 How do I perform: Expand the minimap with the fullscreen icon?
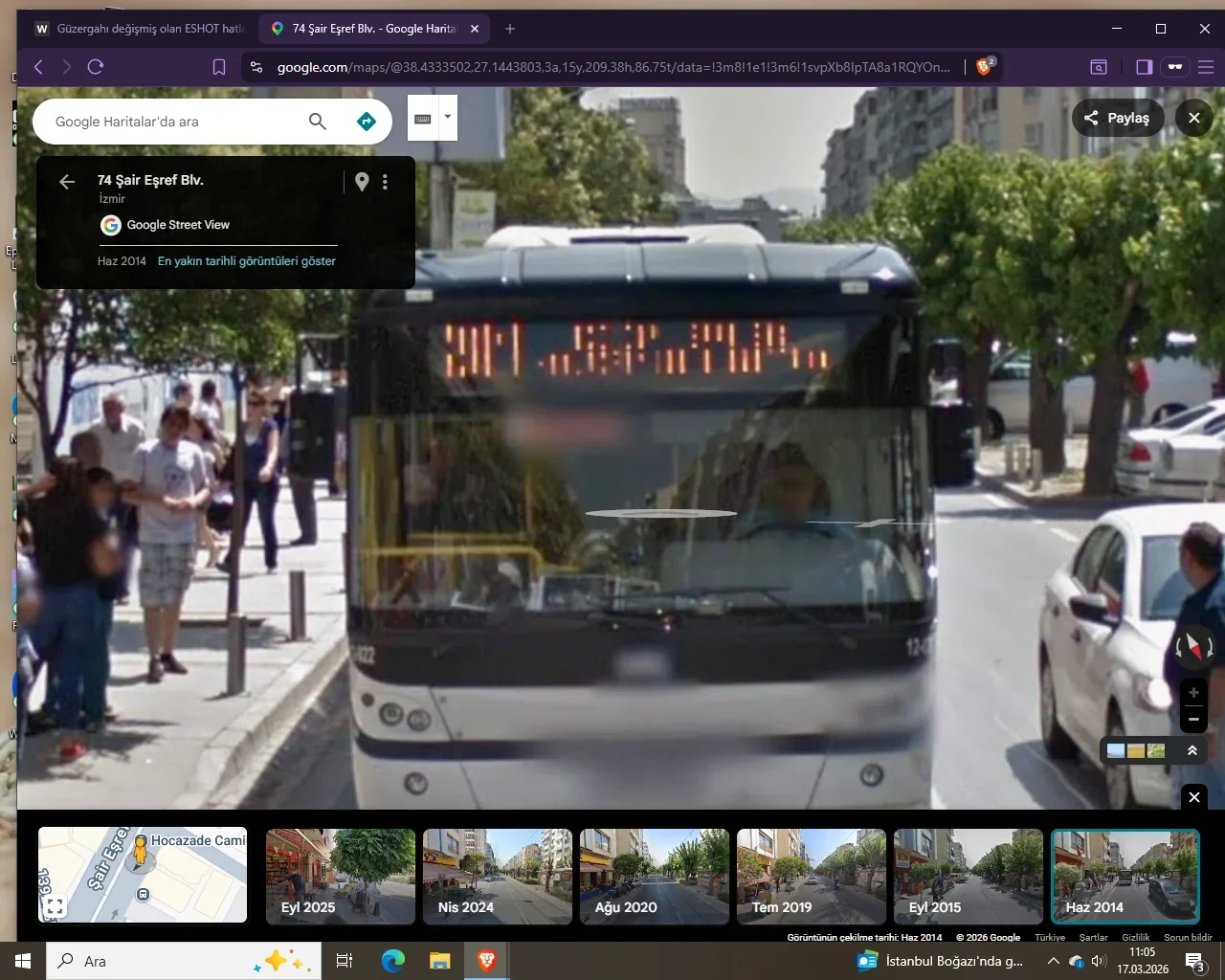coord(56,905)
